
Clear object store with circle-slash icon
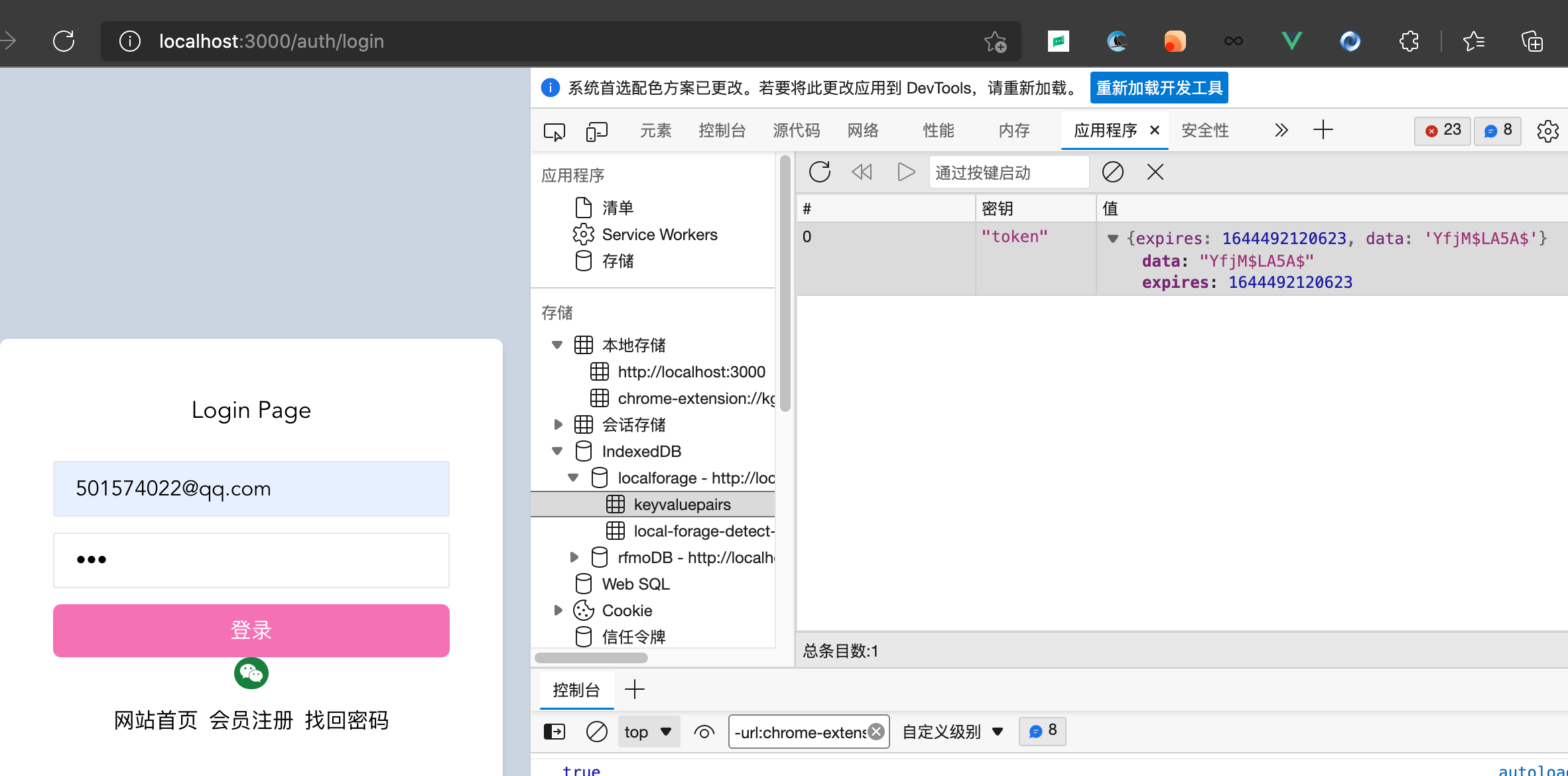pyautogui.click(x=1112, y=172)
